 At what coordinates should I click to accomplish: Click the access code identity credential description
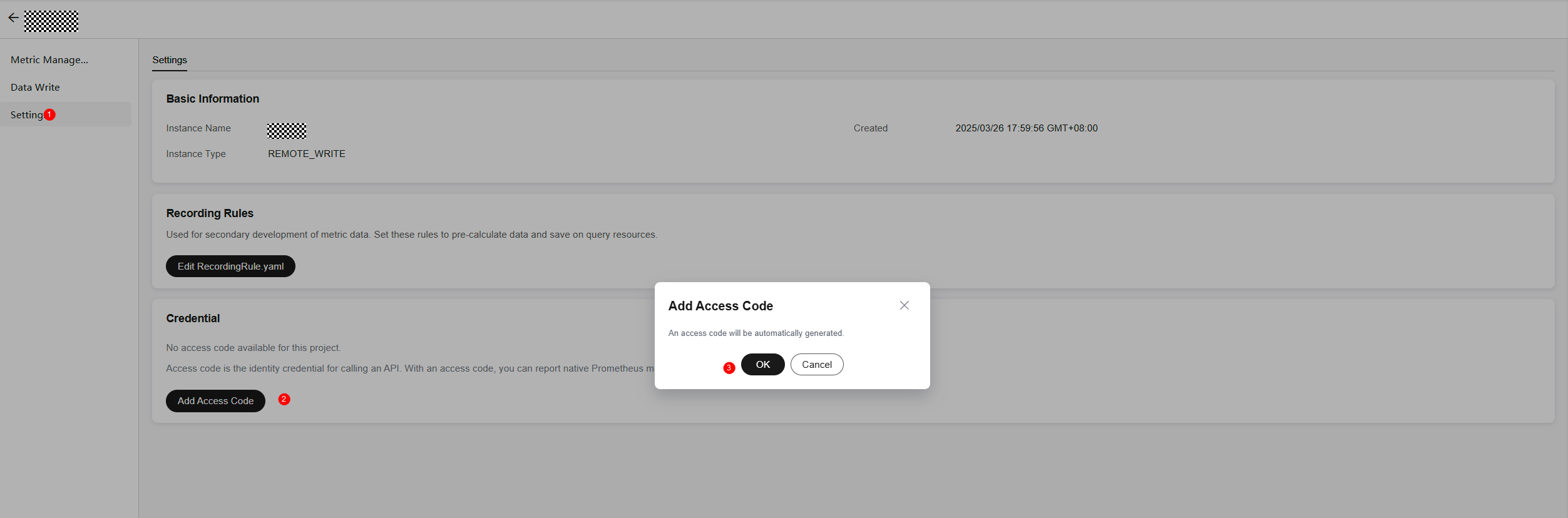pos(410,368)
